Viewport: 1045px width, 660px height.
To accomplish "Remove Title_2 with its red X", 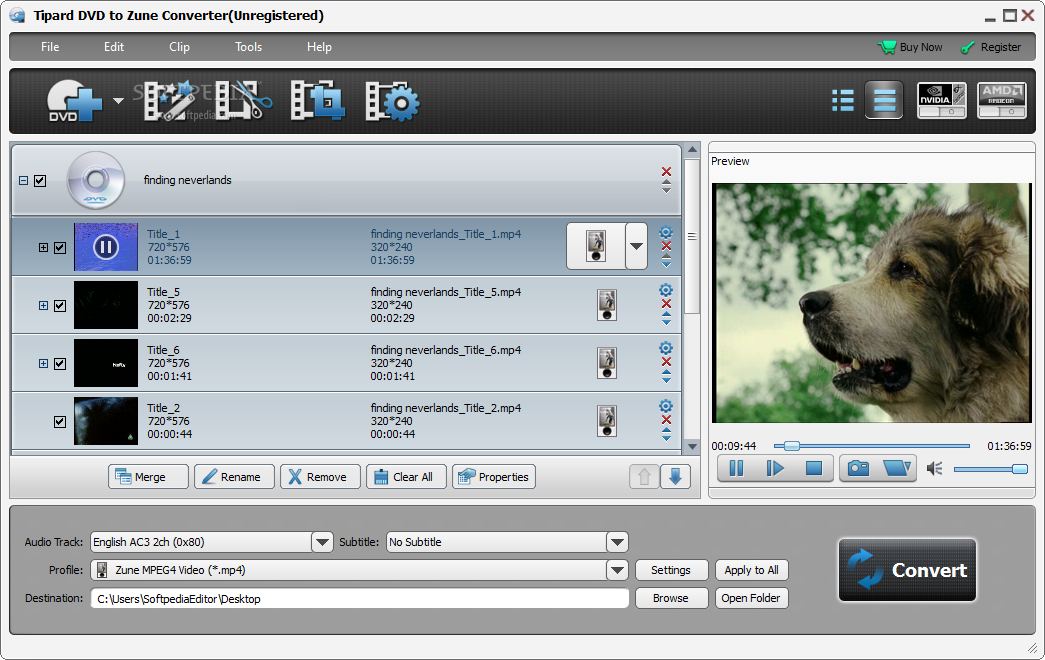I will [x=666, y=420].
